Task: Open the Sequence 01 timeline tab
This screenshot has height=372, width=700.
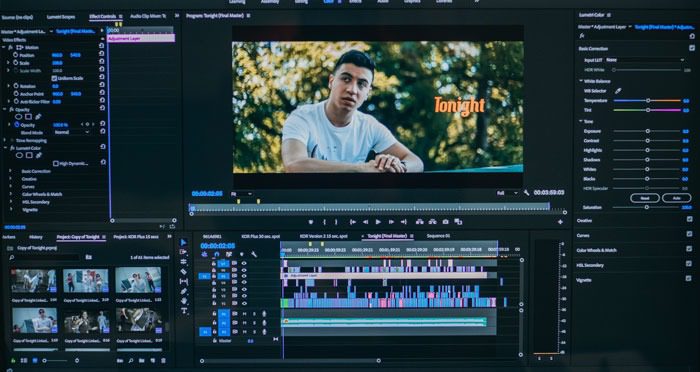Action: point(438,236)
